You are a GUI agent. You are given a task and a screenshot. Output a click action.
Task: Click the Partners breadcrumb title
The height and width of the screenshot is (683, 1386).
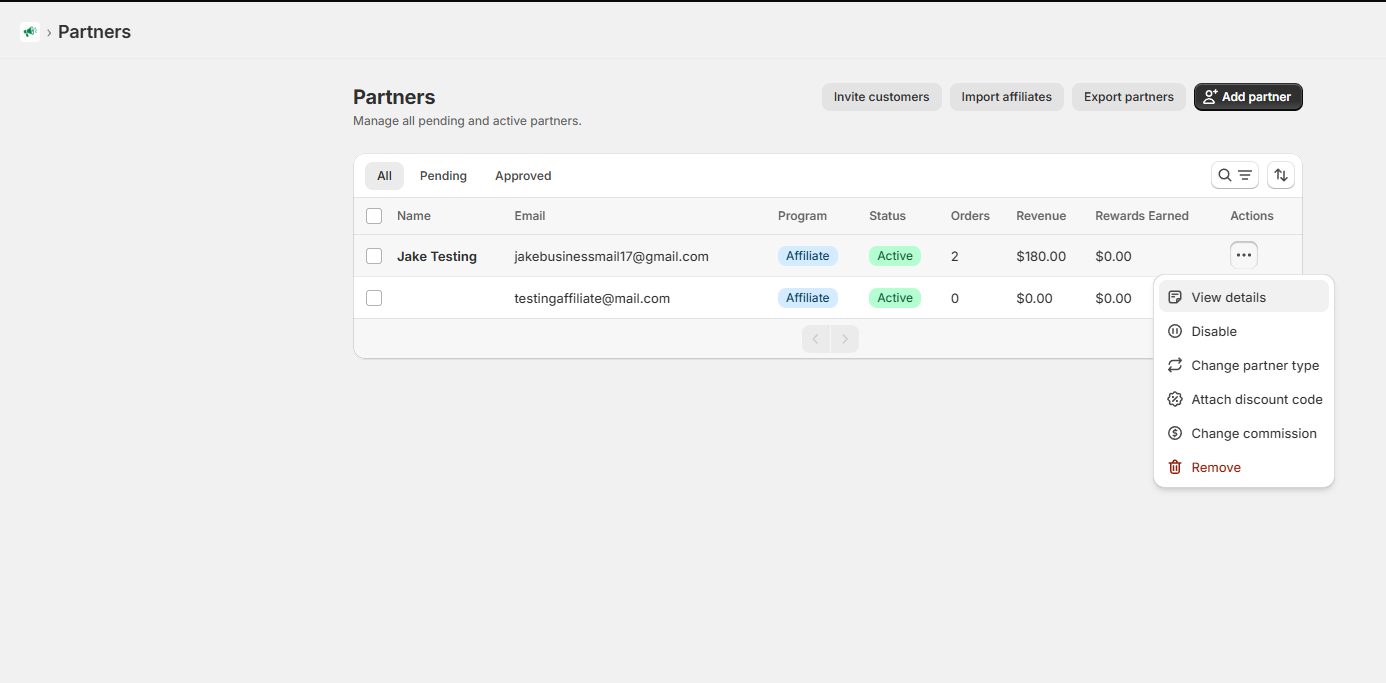(x=94, y=32)
